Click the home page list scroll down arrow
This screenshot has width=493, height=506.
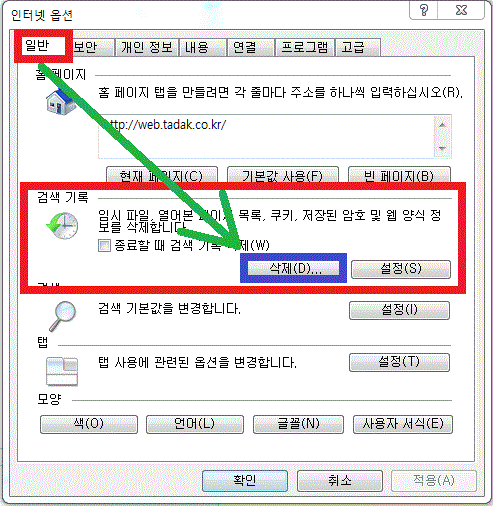tap(442, 148)
